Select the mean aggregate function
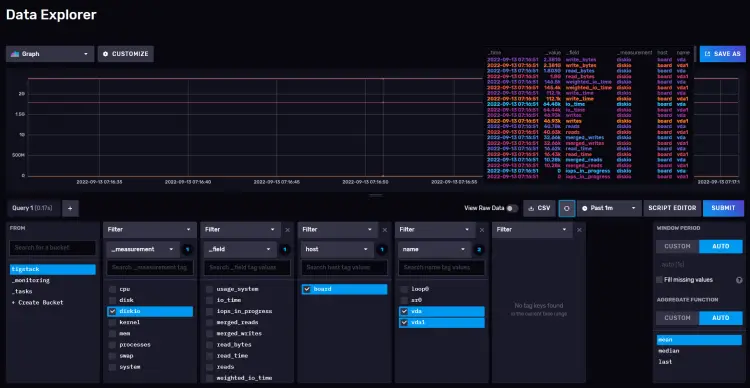 click(x=699, y=340)
